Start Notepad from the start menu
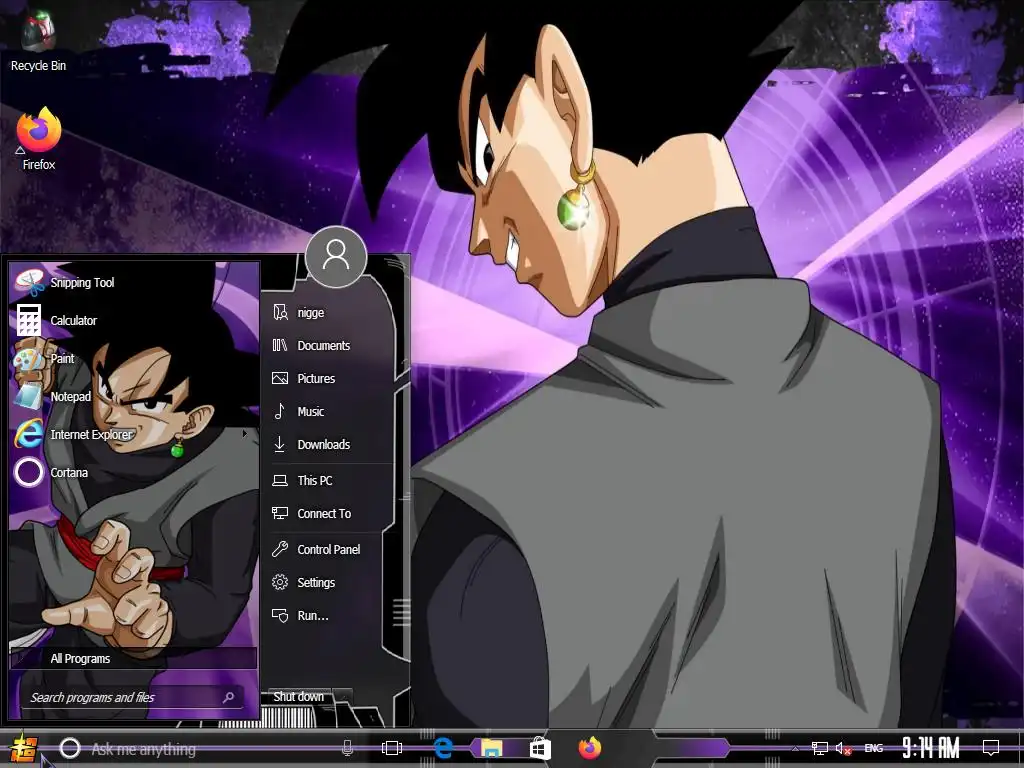 pyautogui.click(x=134, y=396)
